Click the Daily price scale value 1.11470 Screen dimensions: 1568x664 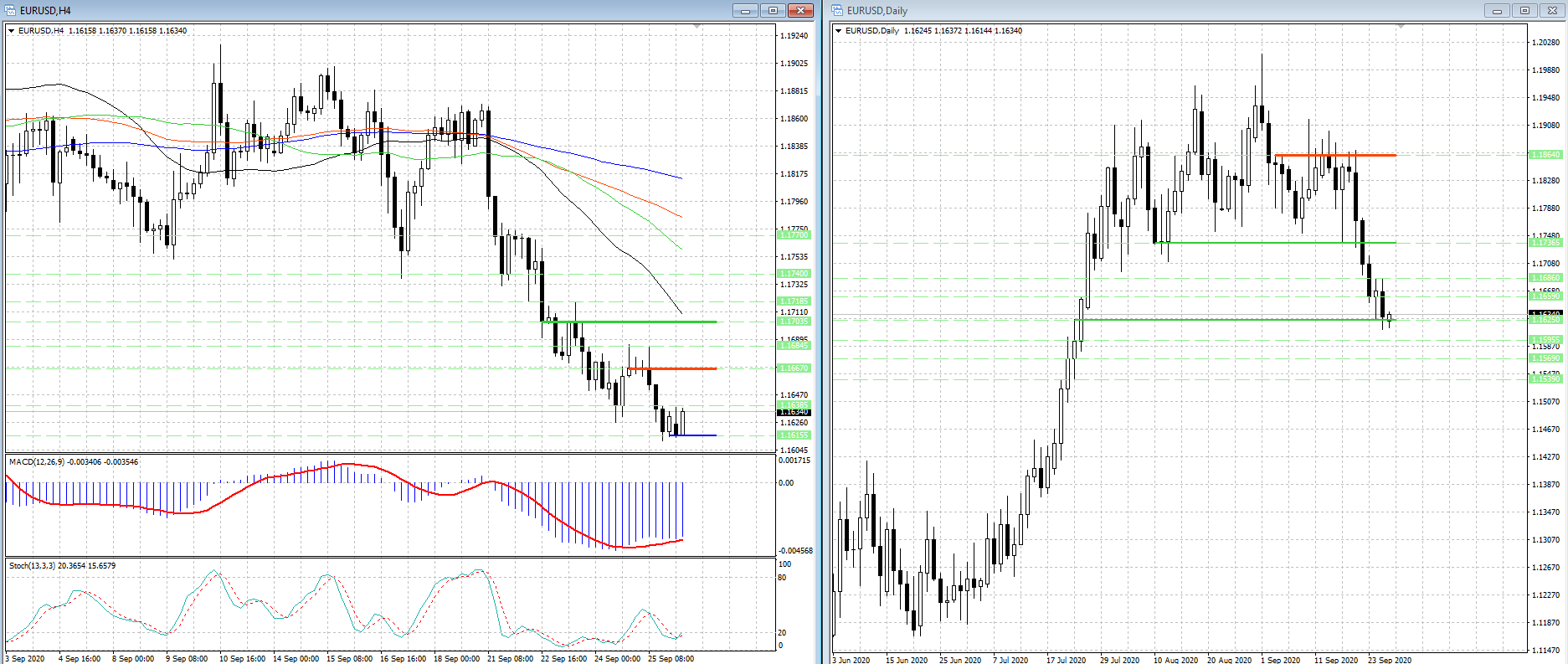click(1545, 651)
